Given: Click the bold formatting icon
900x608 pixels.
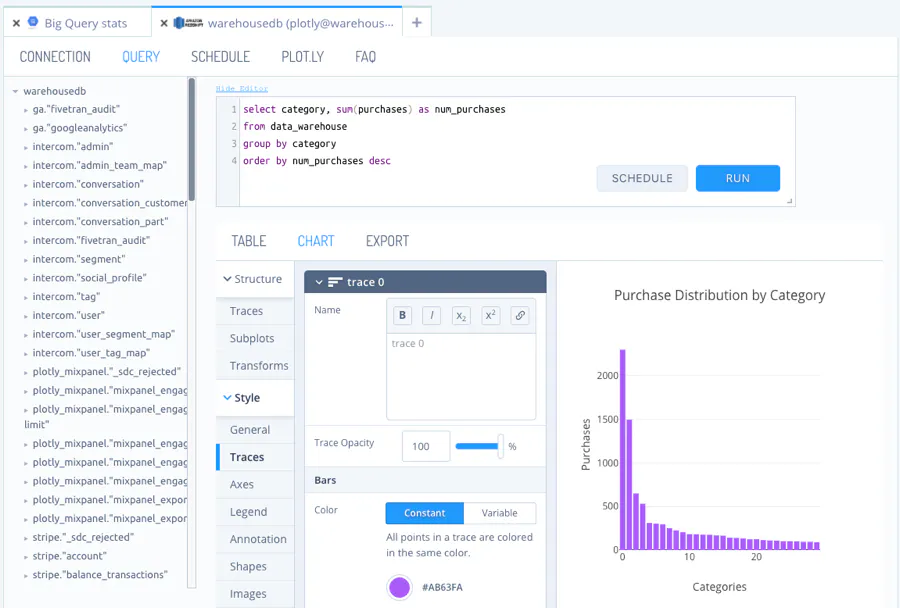Looking at the screenshot, I should tap(402, 315).
